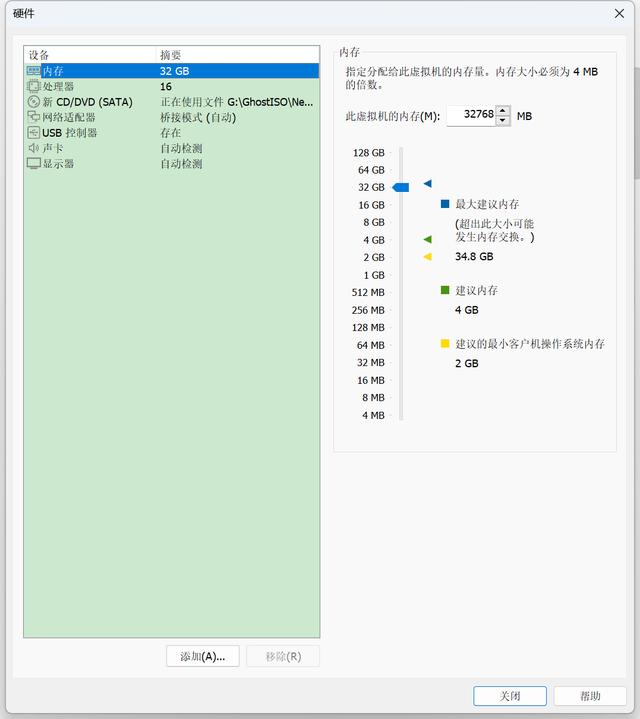Click the 添加(A)... button
Screen dimensions: 640x719
tap(203, 656)
